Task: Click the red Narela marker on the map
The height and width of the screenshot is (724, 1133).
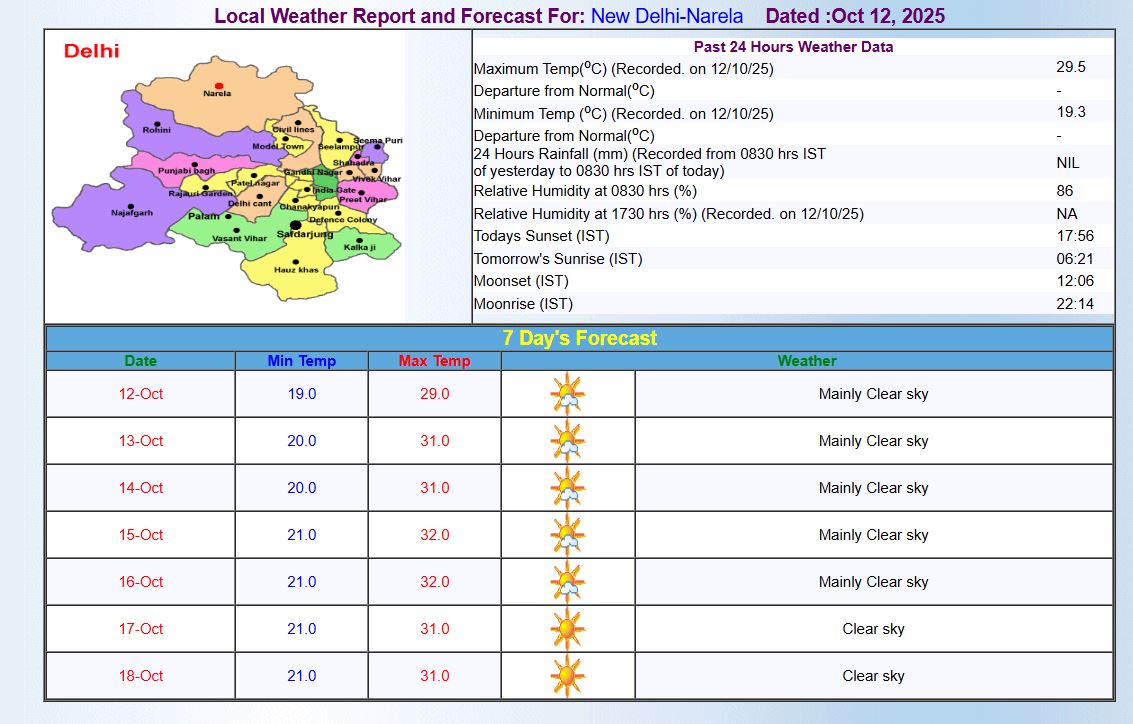Action: pos(218,85)
